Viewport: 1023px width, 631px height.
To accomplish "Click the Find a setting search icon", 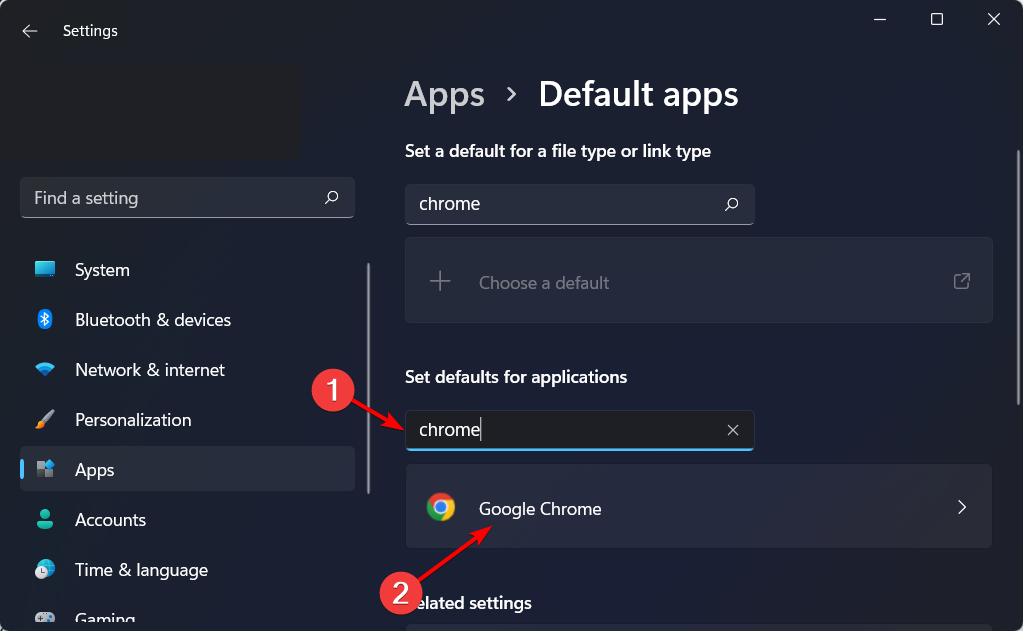I will coord(331,197).
